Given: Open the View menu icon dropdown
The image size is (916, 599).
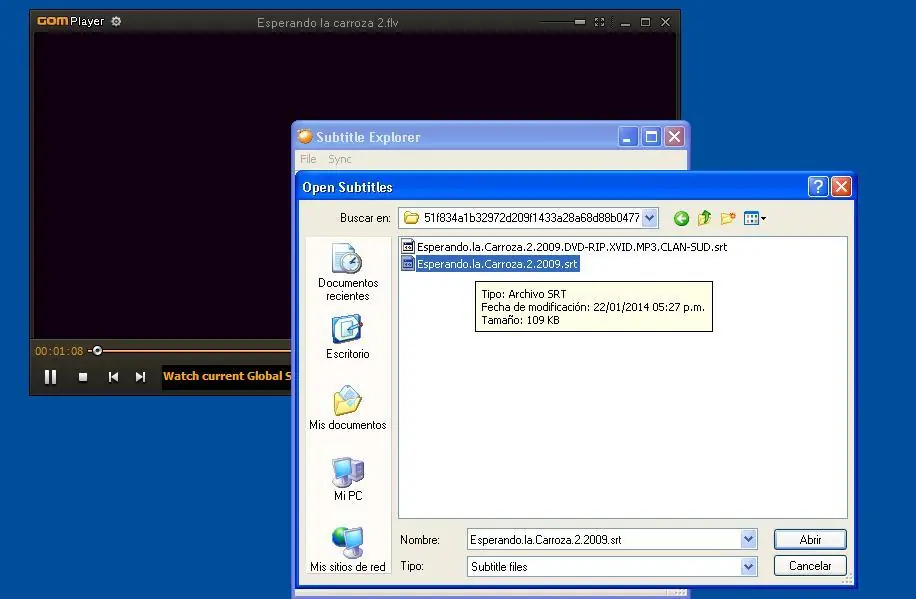Looking at the screenshot, I should click(x=755, y=218).
